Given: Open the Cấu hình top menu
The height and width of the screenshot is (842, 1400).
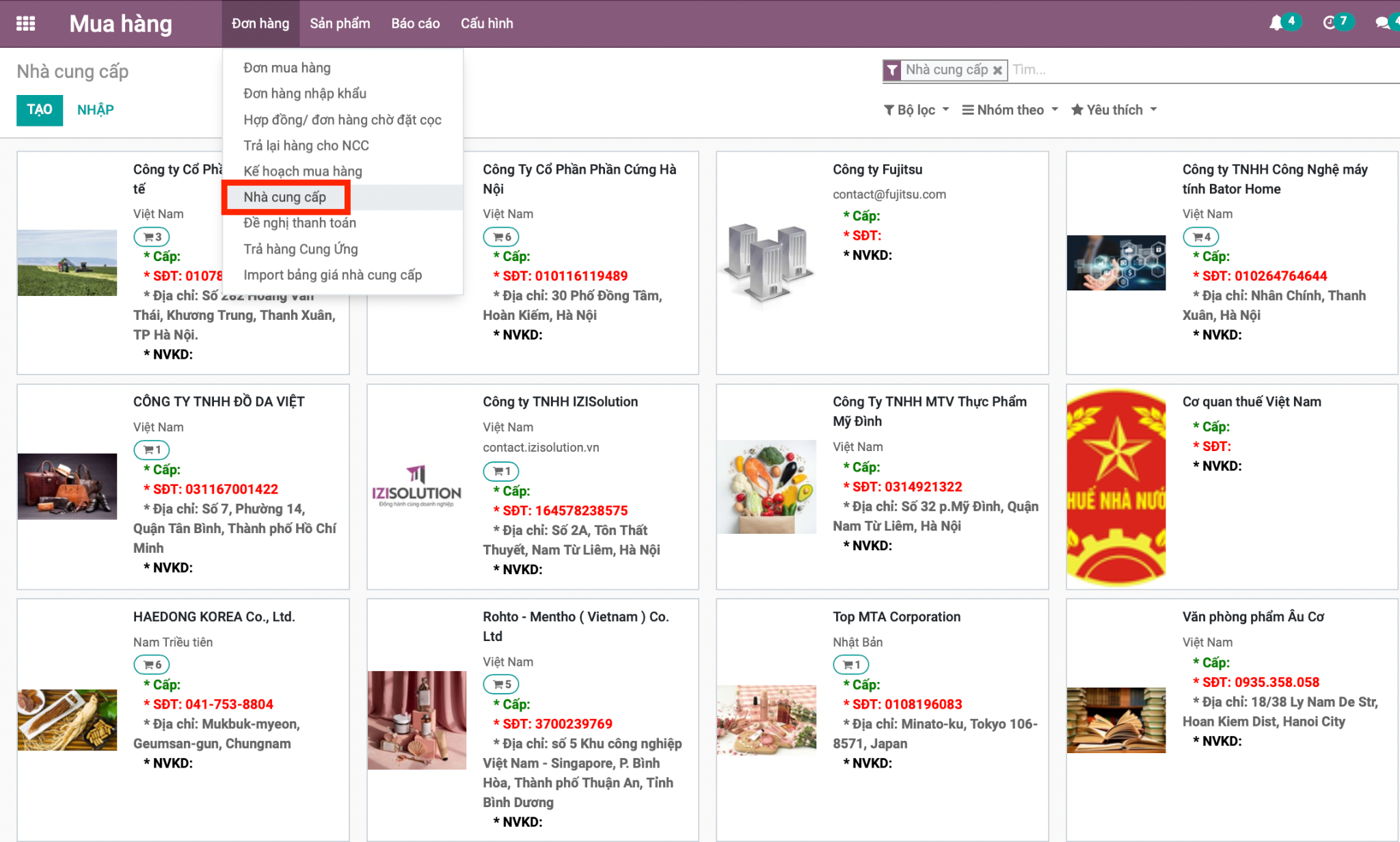Looking at the screenshot, I should pyautogui.click(x=487, y=23).
